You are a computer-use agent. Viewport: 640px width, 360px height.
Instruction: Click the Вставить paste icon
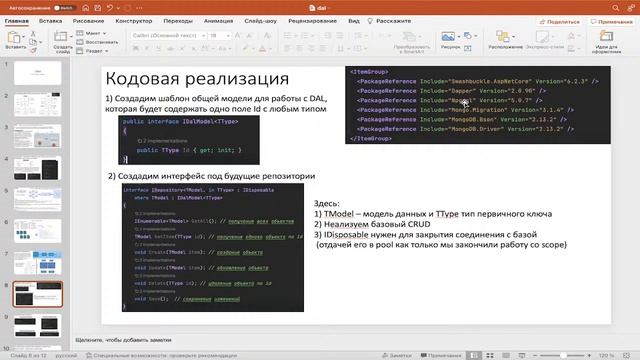(14, 38)
